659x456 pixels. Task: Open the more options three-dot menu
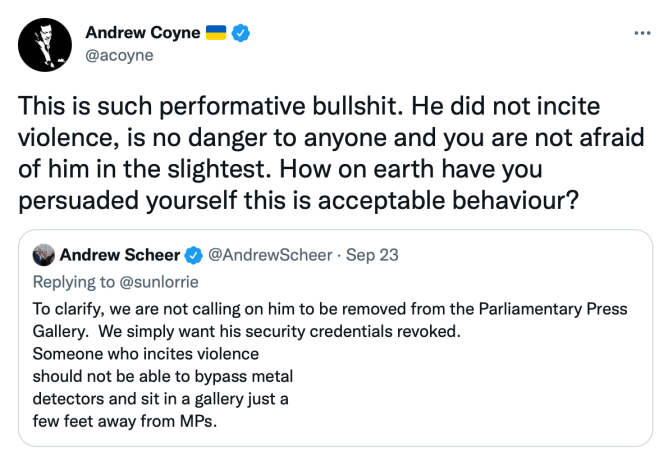[642, 32]
